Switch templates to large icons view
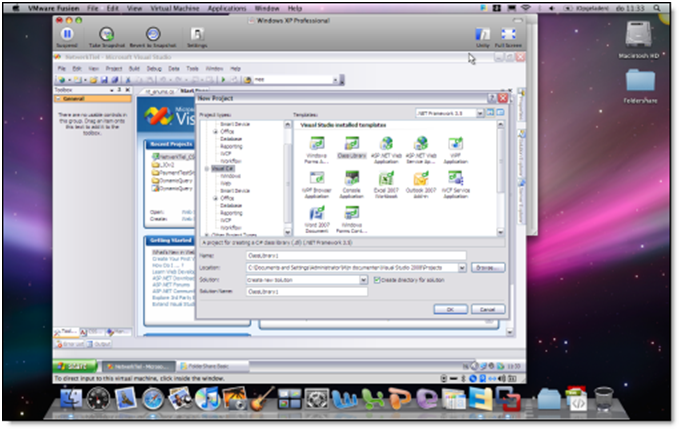Viewport: 681px width, 431px height. [490, 113]
